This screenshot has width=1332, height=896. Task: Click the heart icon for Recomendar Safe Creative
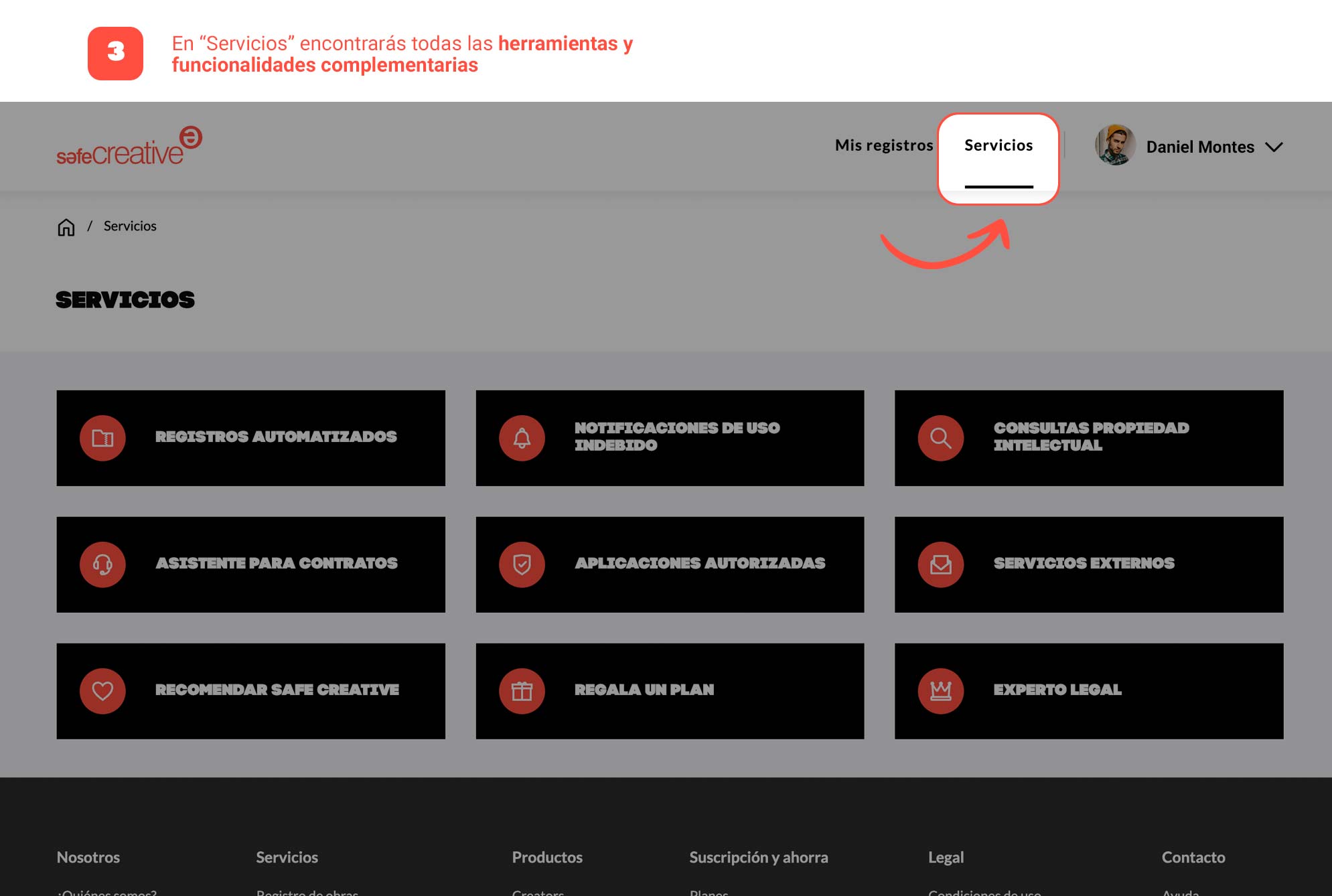[x=102, y=691]
